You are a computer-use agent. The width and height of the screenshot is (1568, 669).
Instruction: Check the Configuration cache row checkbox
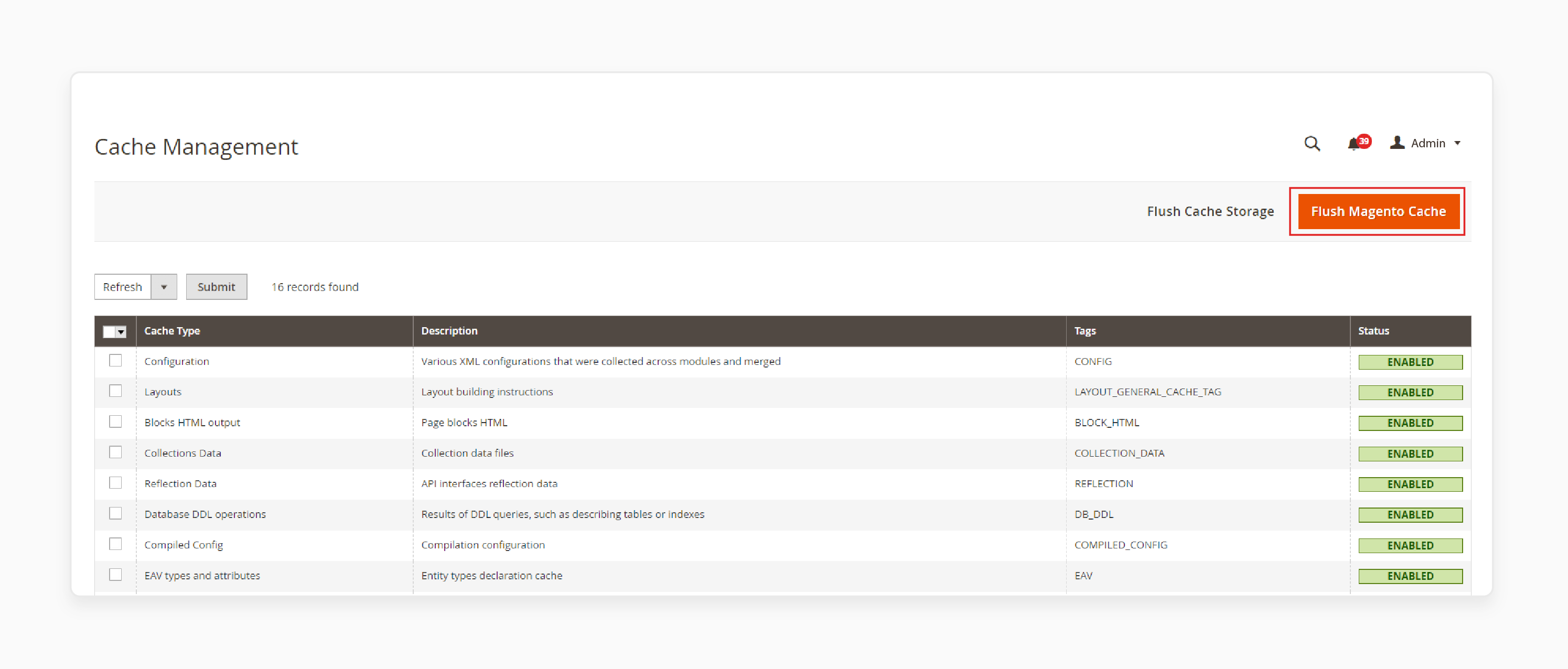click(x=115, y=360)
